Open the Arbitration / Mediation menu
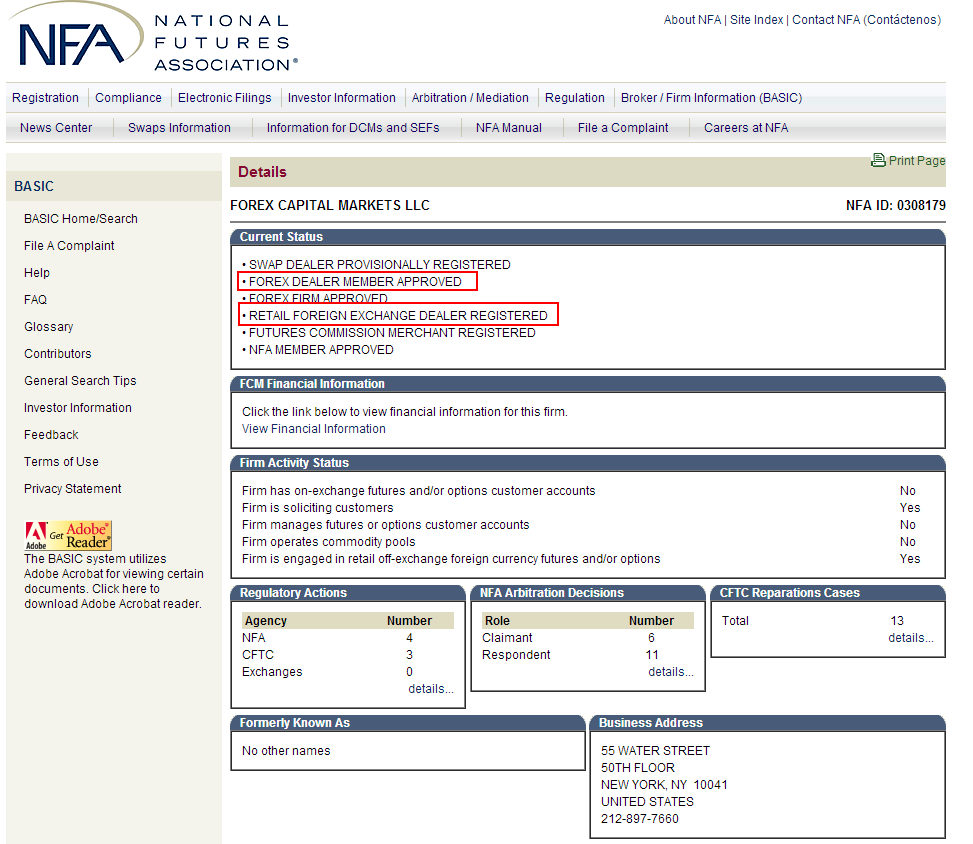Screen dimensions: 973x844 470,98
